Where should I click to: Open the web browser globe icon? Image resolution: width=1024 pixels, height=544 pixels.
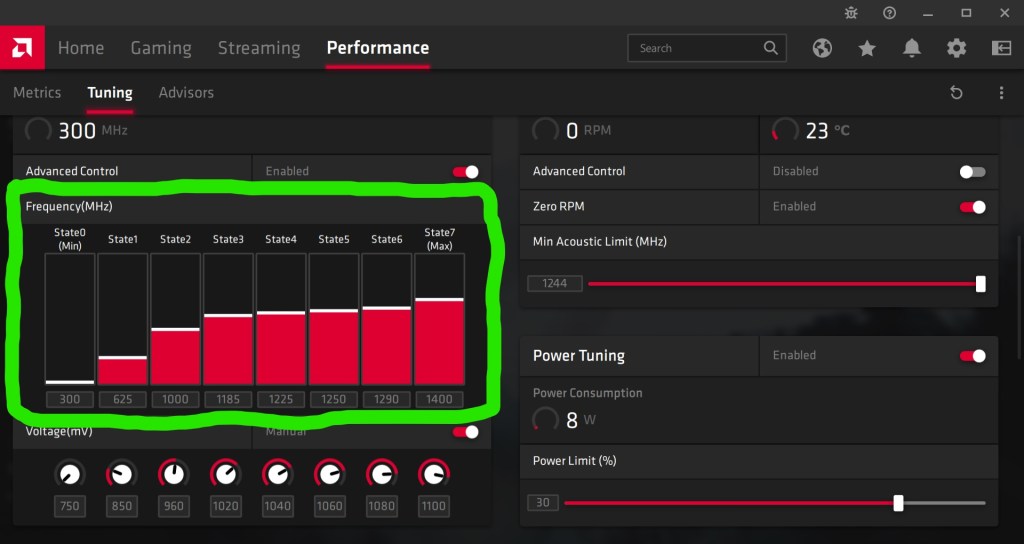tap(822, 48)
